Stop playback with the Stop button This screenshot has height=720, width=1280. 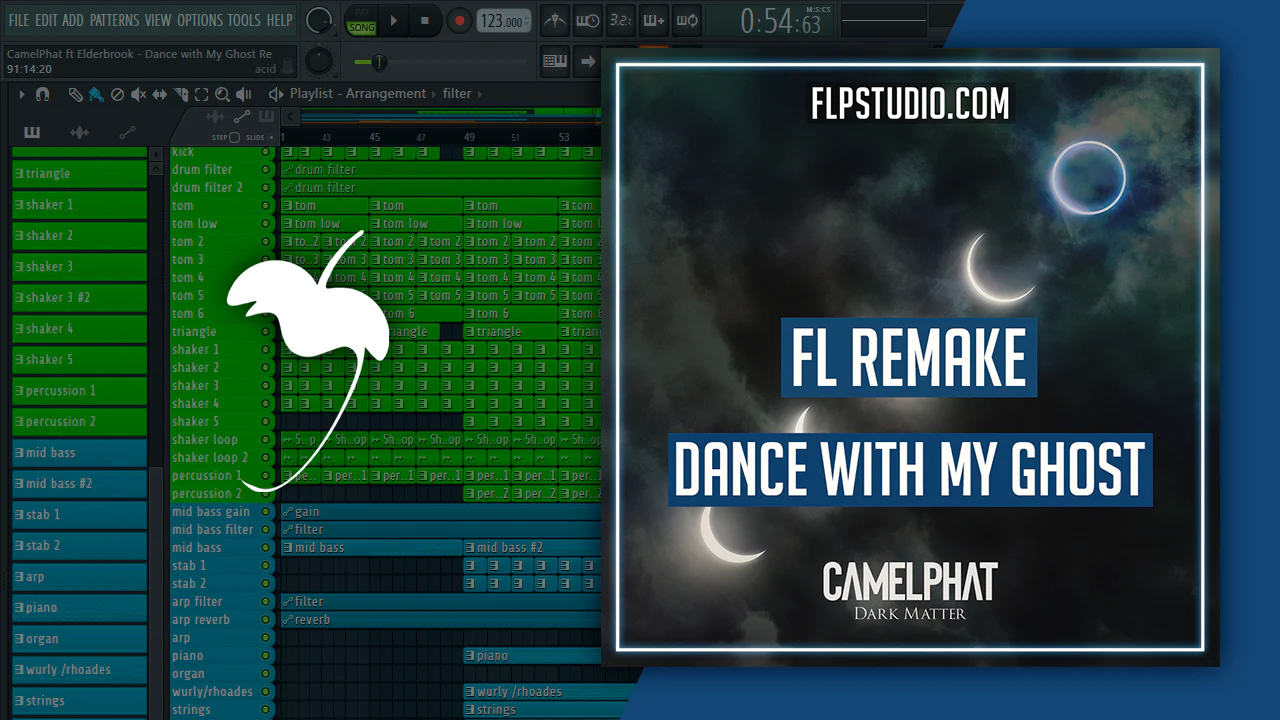(x=424, y=20)
